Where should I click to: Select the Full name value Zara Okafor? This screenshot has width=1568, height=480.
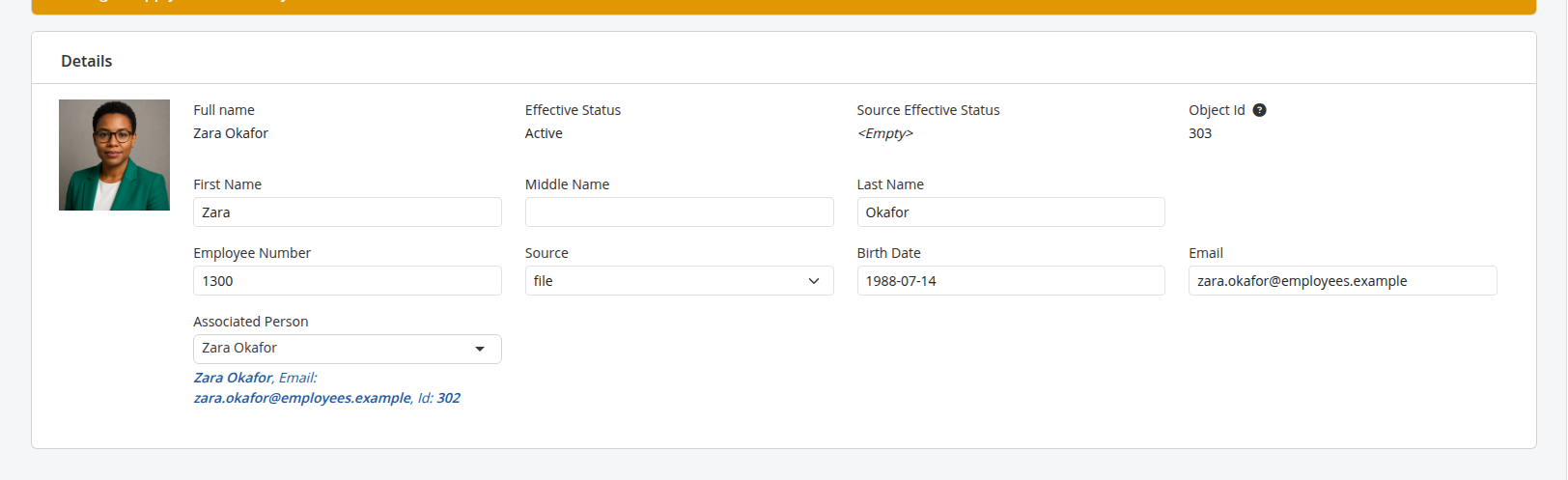point(231,133)
